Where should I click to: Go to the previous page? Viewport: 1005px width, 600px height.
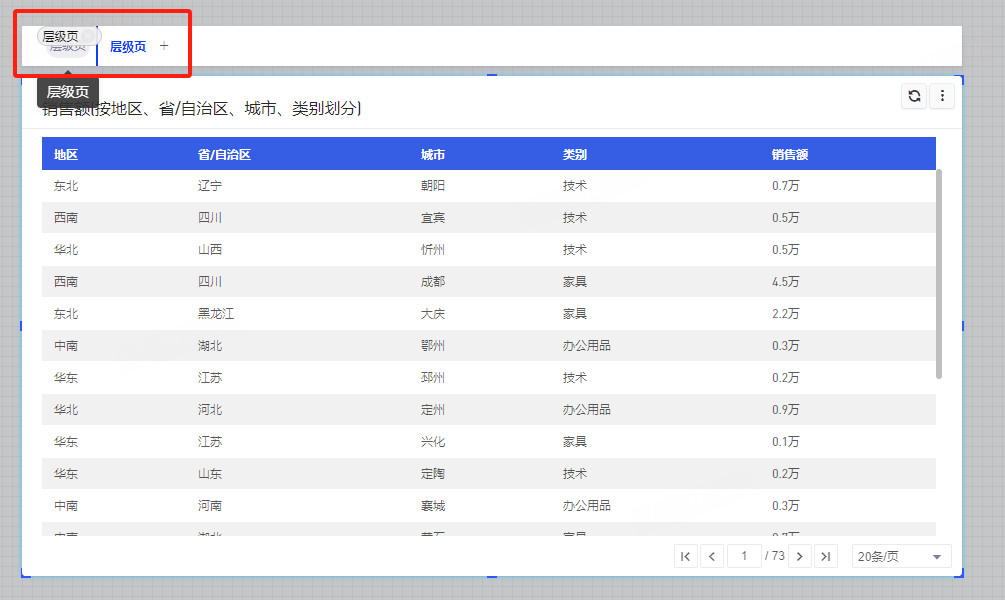(x=712, y=556)
